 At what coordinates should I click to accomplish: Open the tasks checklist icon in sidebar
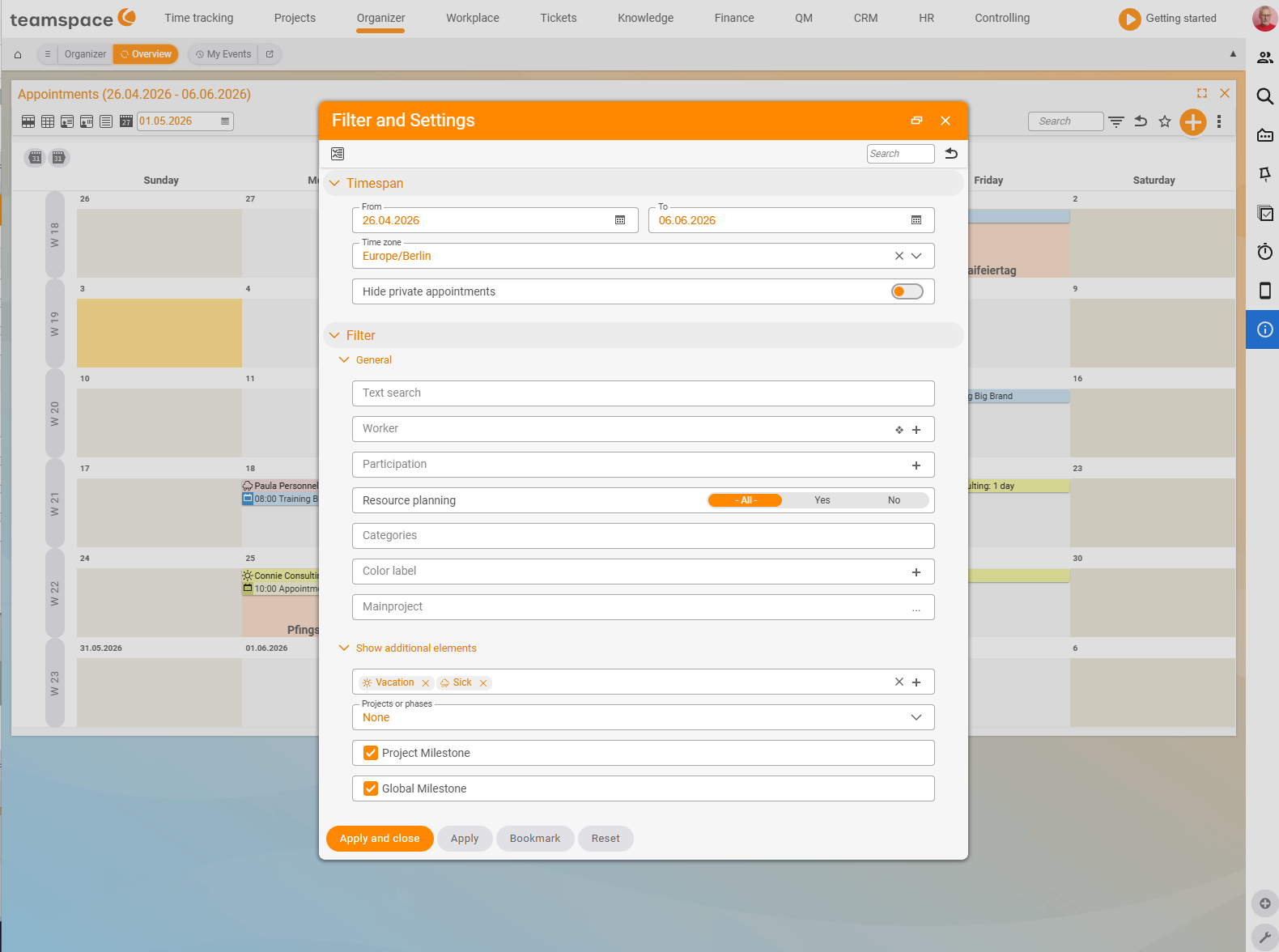point(1264,213)
